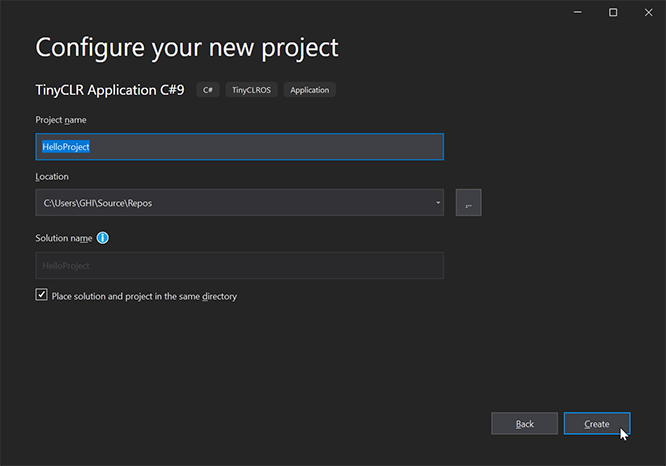Click the Project name label
Viewport: 666px width, 466px height.
[x=61, y=120]
